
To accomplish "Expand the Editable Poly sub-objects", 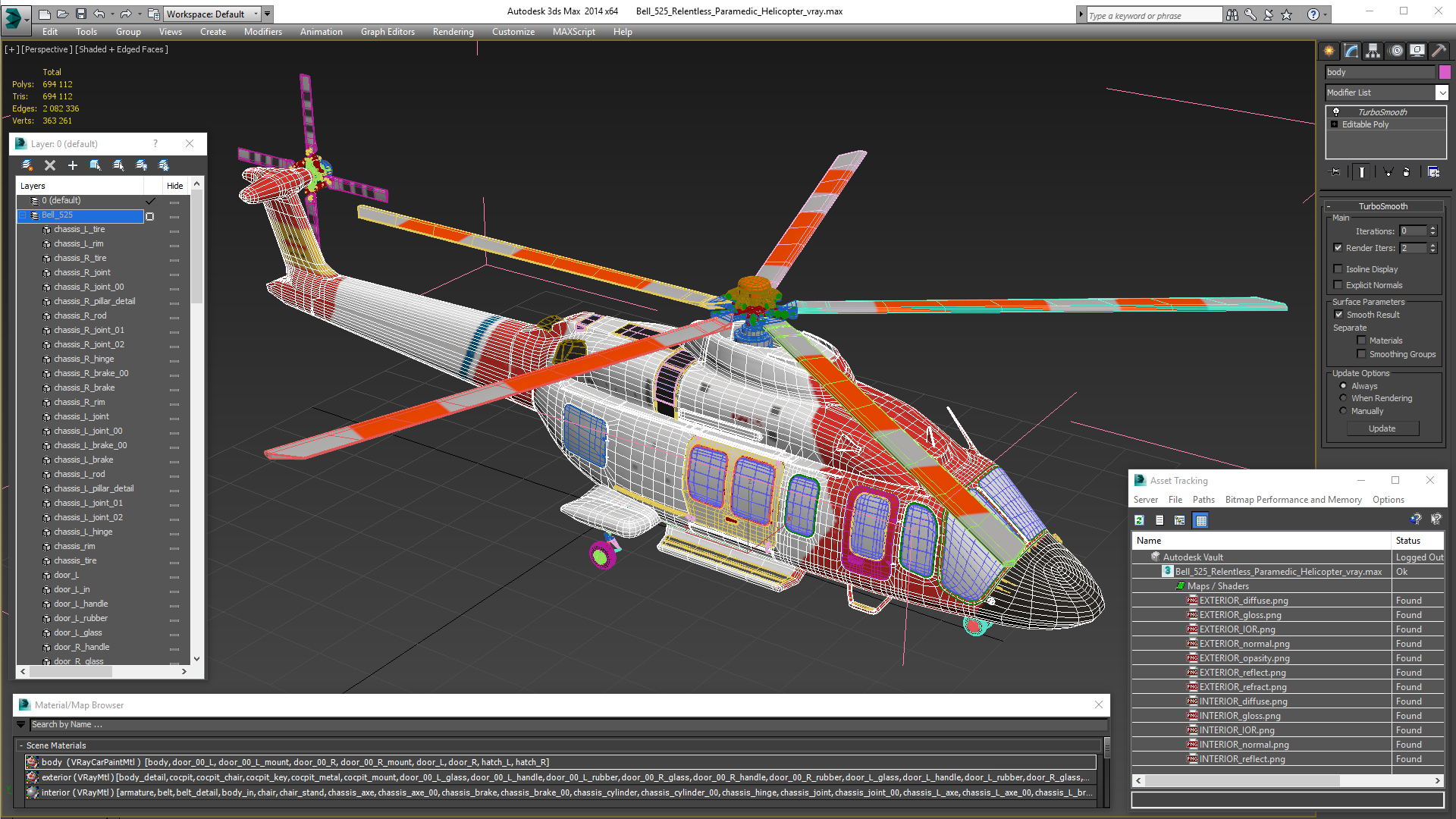I will click(x=1335, y=124).
